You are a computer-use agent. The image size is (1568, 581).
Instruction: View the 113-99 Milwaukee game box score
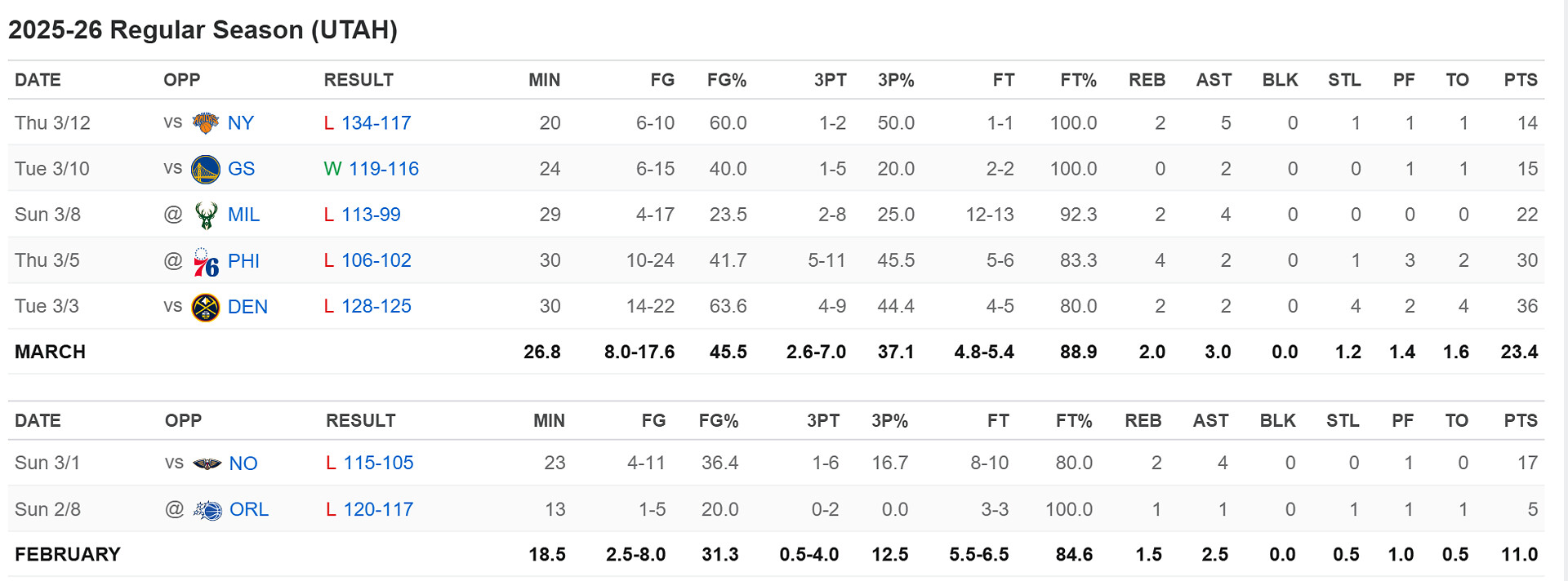pos(371,215)
